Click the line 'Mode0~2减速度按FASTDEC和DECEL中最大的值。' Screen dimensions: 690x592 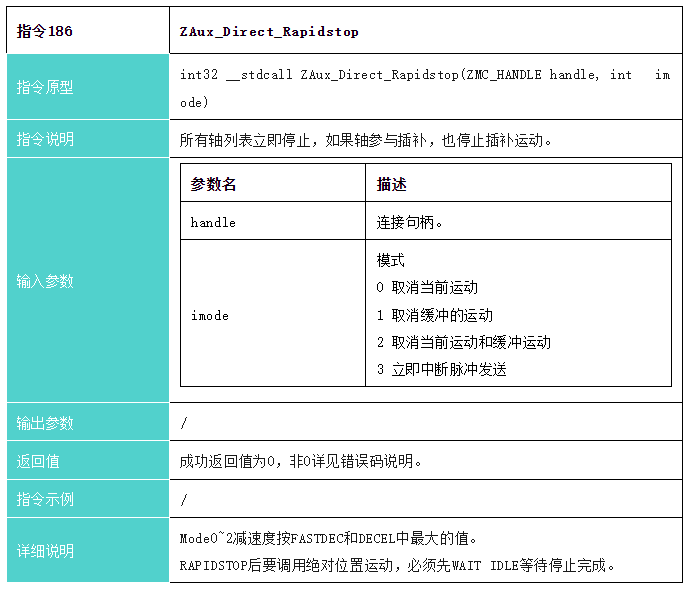[x=328, y=538]
